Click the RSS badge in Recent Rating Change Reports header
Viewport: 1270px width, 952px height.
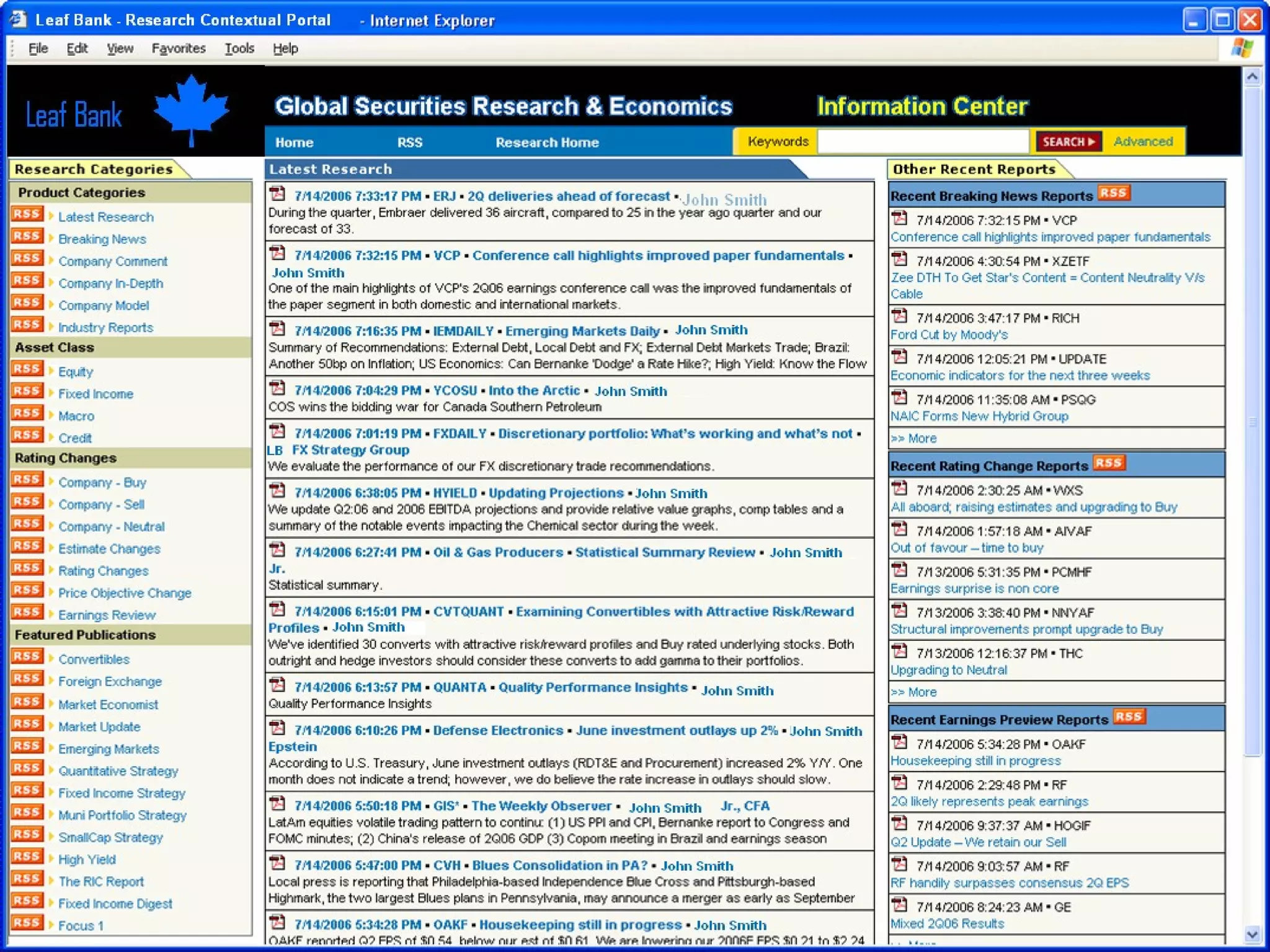(1109, 464)
